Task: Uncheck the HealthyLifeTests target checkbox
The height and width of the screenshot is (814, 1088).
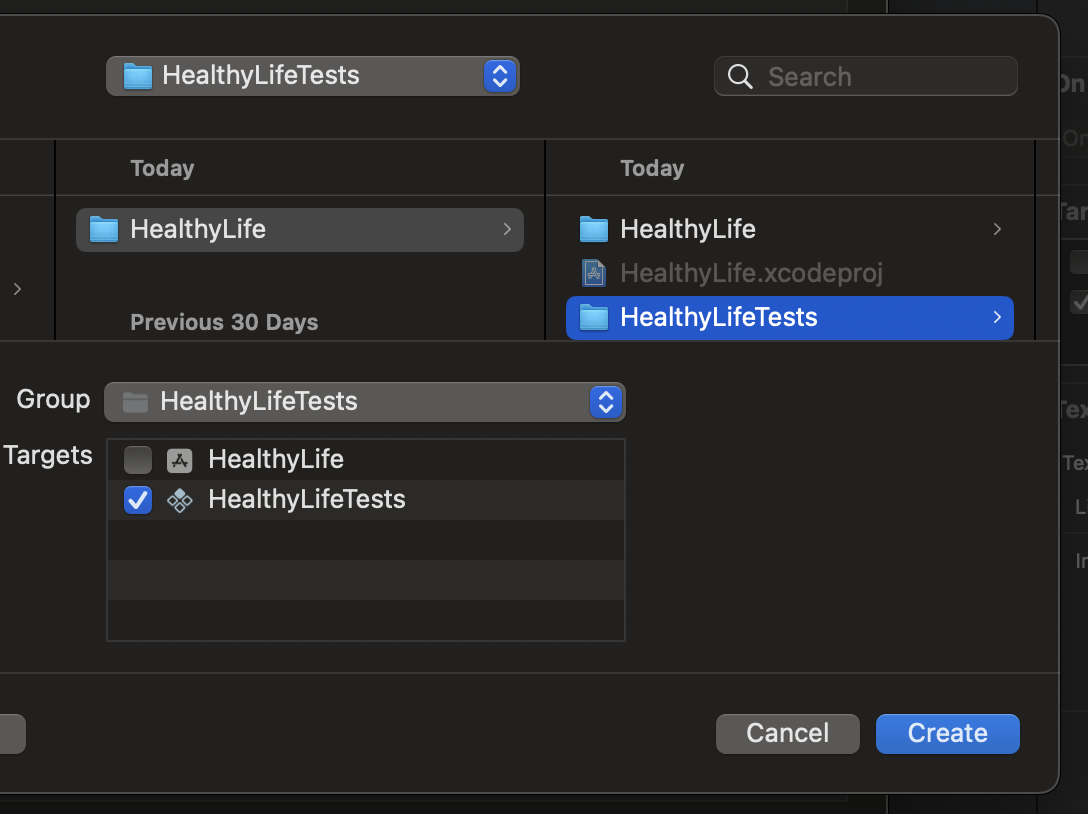Action: 137,500
